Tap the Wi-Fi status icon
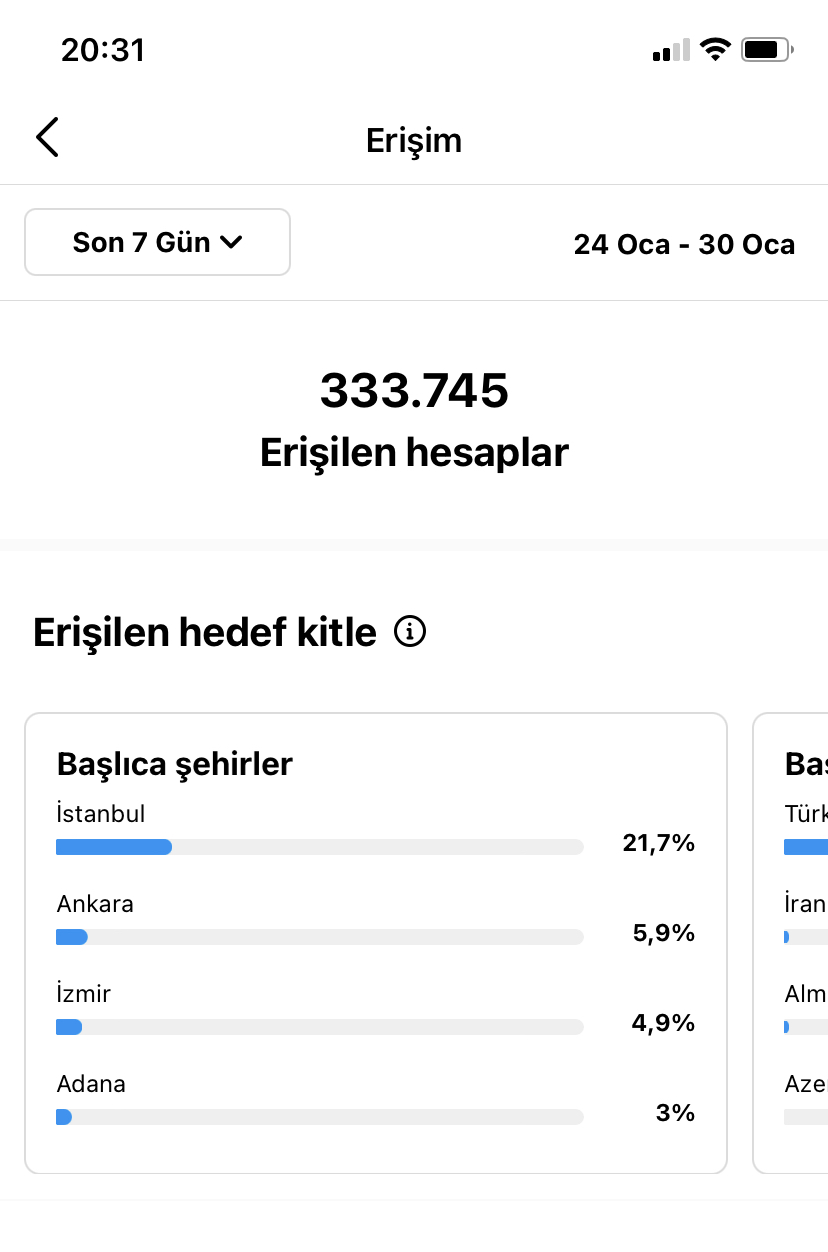 [x=715, y=49]
